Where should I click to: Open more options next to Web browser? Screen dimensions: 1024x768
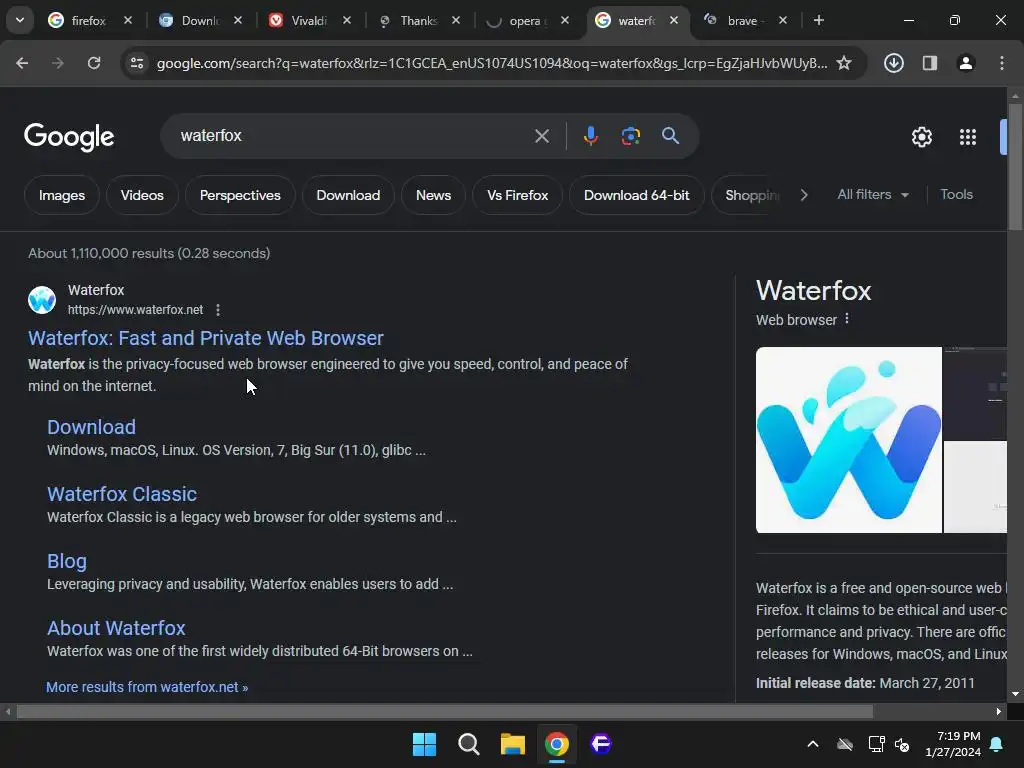[x=847, y=319]
